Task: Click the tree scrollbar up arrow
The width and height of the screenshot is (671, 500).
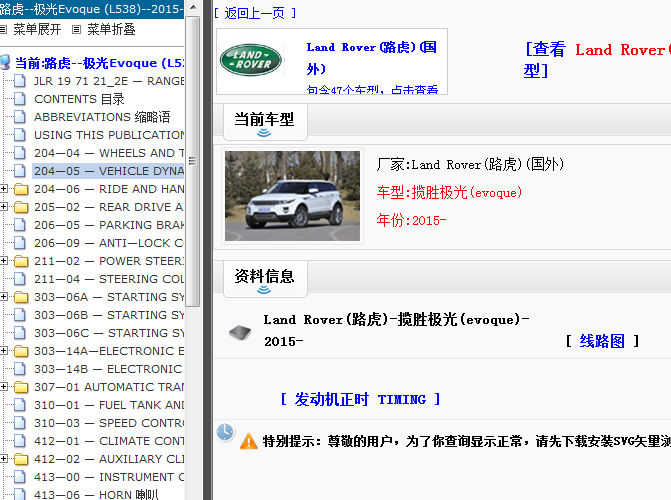Action: click(193, 7)
